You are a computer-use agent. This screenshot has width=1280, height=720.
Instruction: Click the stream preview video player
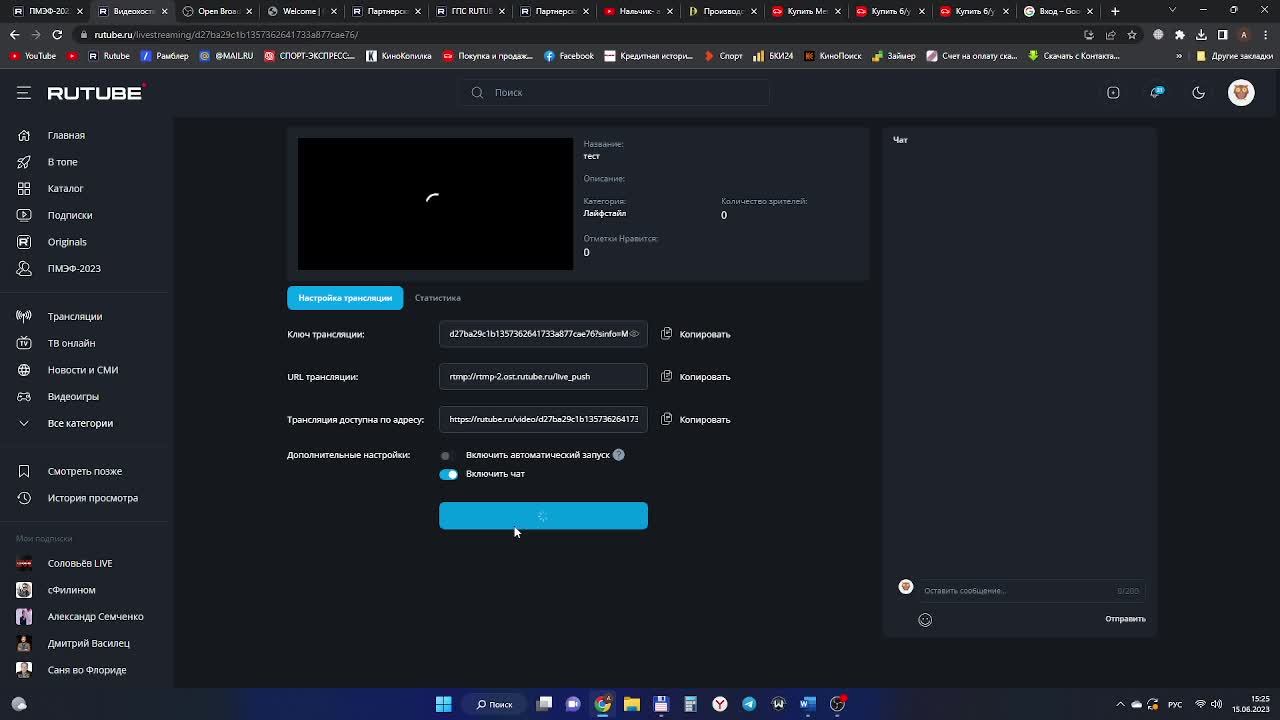[435, 204]
